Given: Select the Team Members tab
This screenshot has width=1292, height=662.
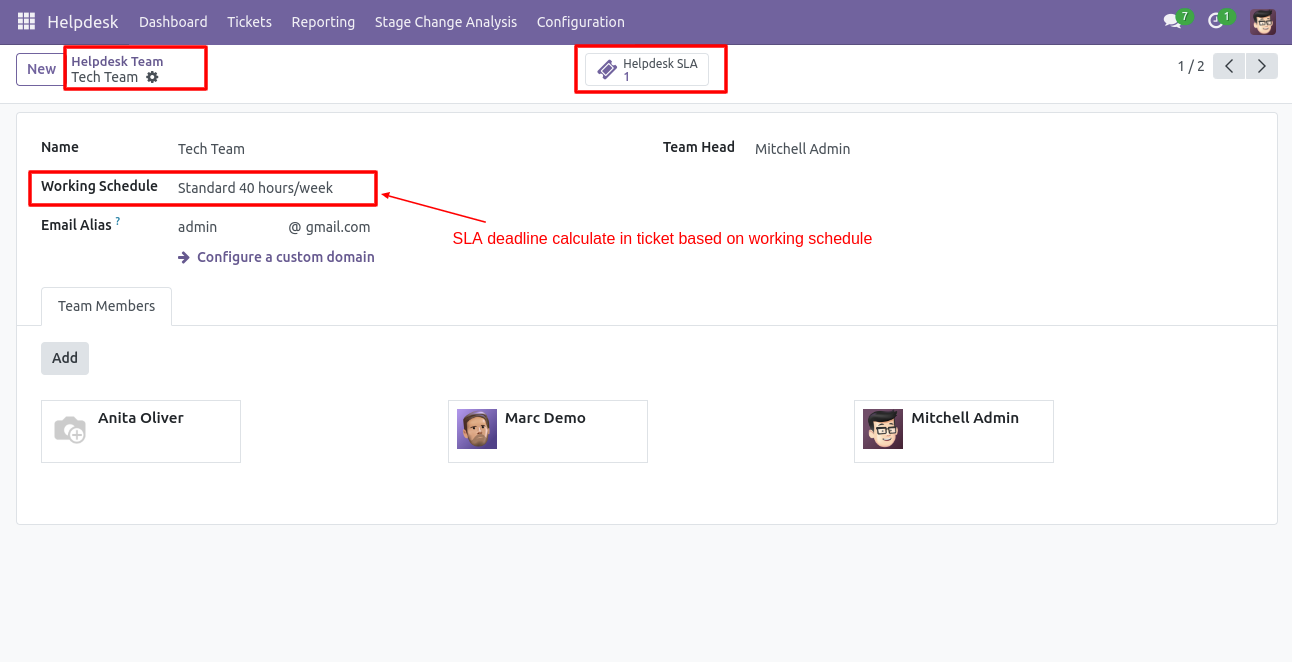Looking at the screenshot, I should [x=106, y=306].
